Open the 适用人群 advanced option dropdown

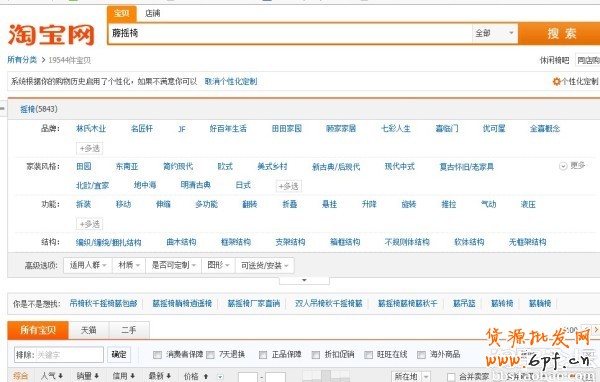coord(88,265)
